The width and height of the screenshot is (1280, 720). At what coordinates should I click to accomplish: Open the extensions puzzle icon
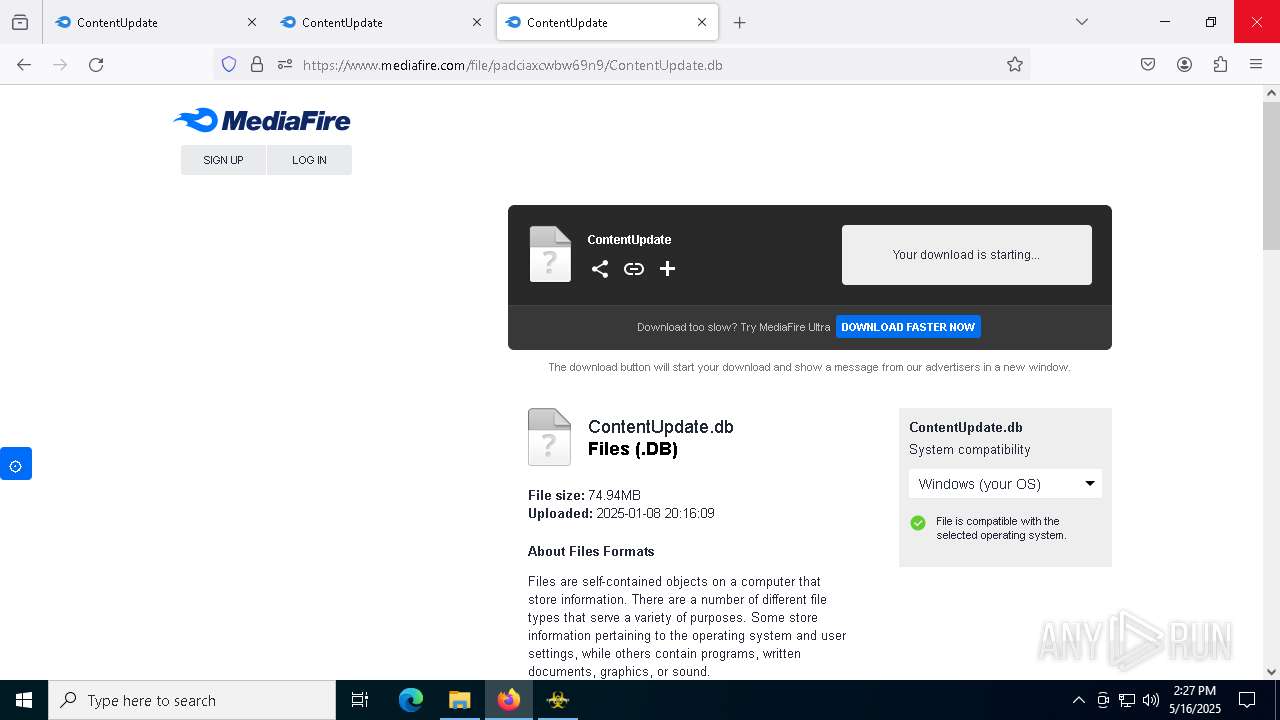point(1220,64)
